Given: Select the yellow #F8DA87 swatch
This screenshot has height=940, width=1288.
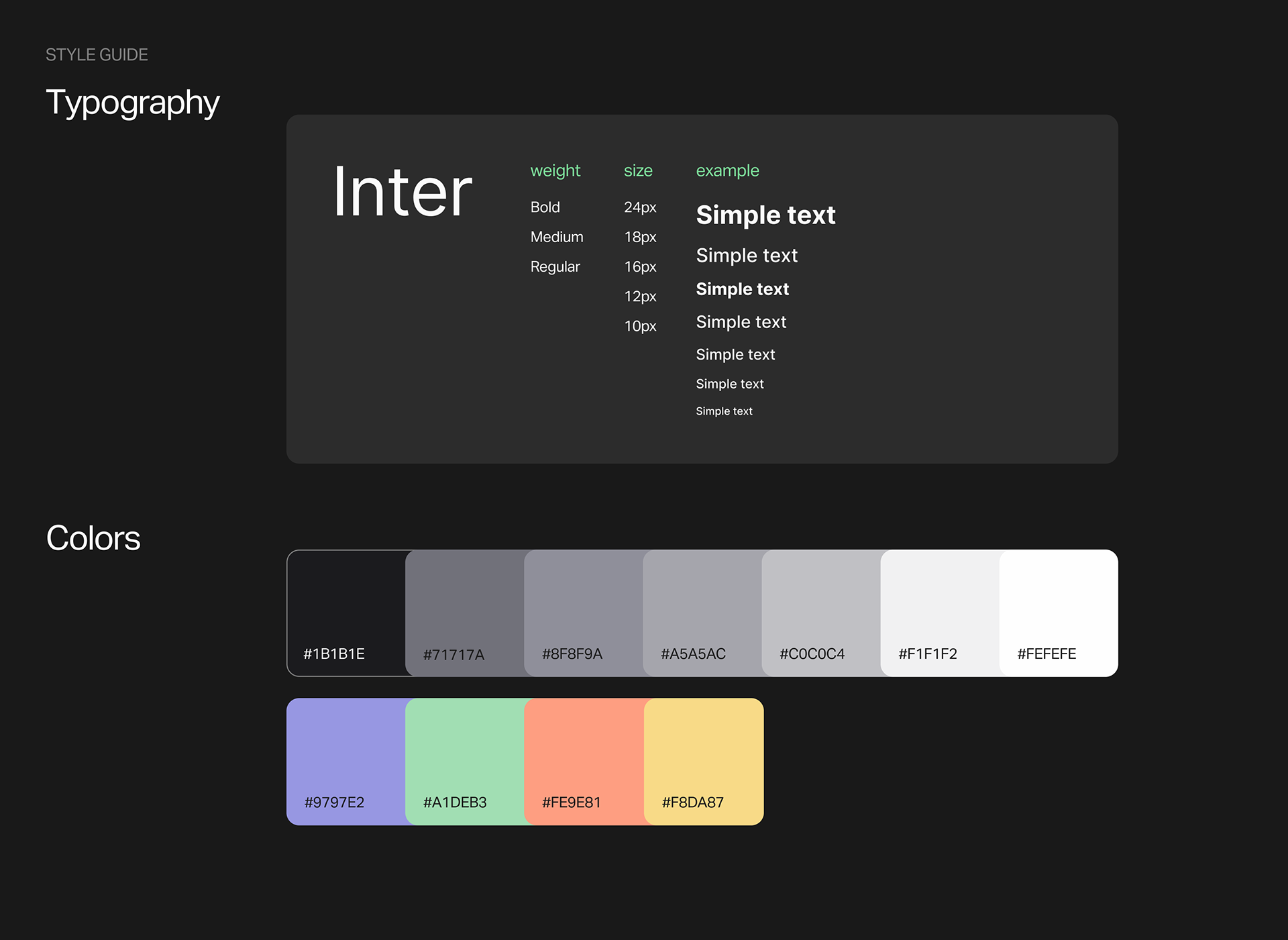Looking at the screenshot, I should [704, 761].
